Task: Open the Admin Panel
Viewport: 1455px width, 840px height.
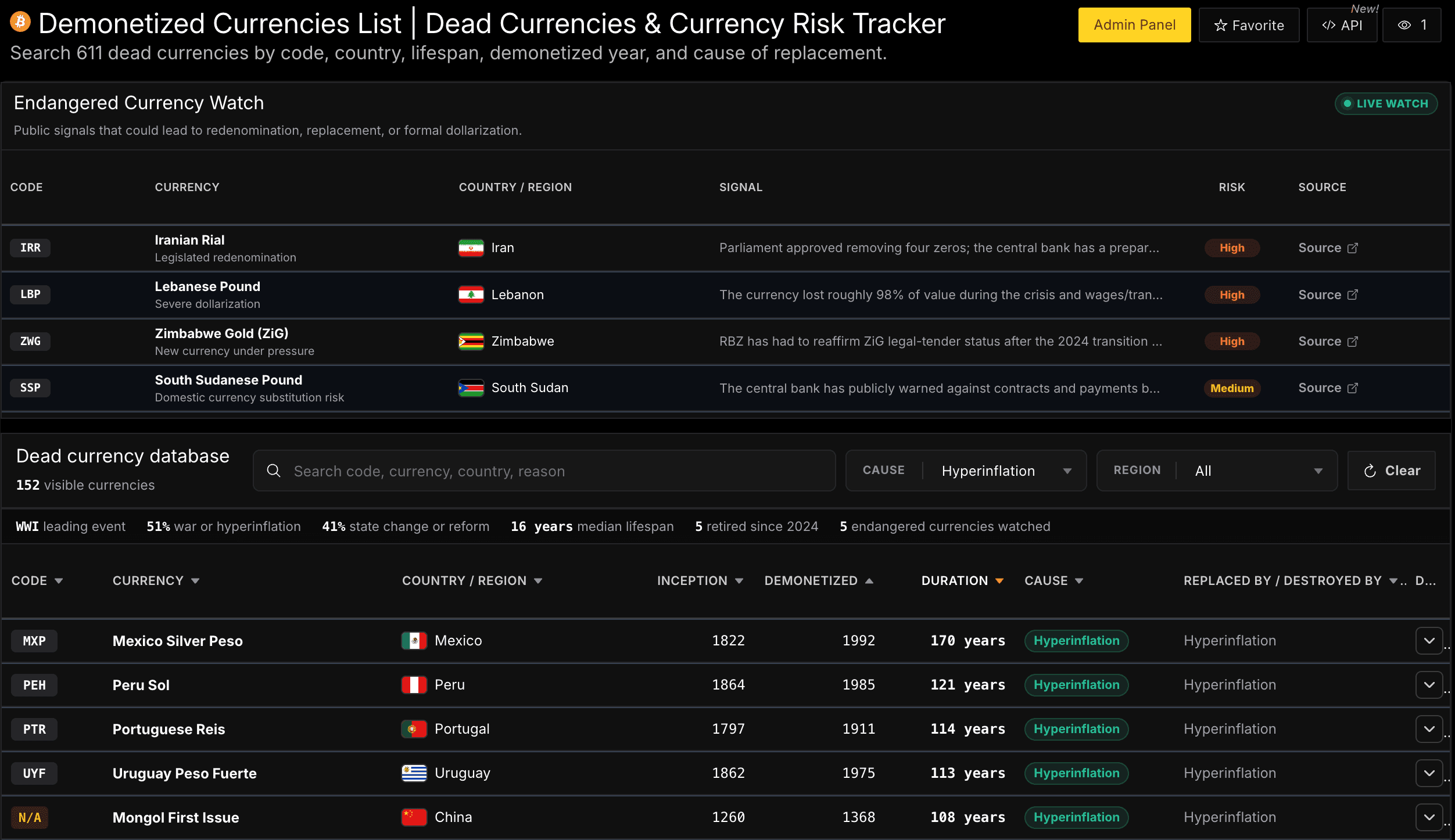Action: tap(1134, 25)
